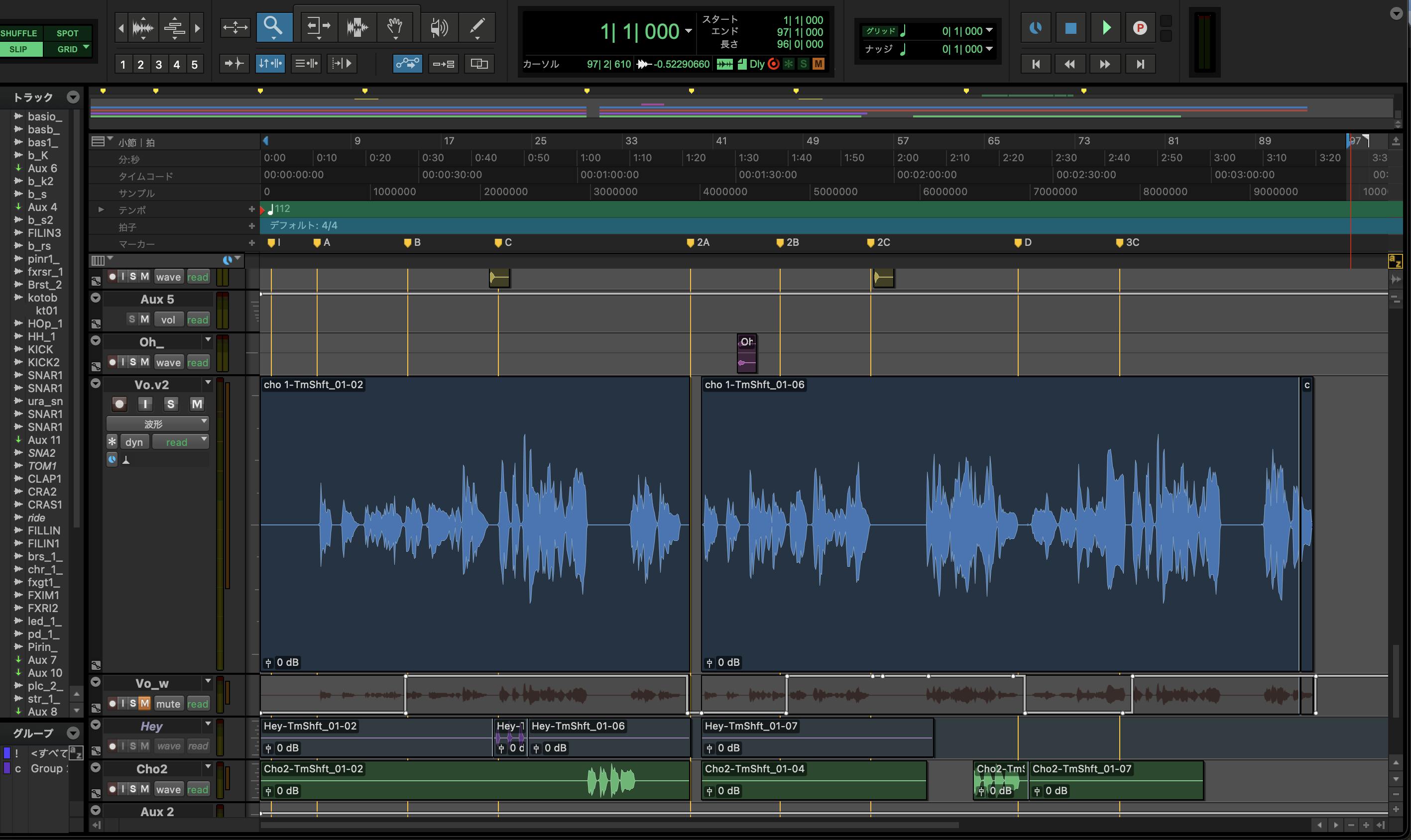Select the Pencil tool

point(477,26)
